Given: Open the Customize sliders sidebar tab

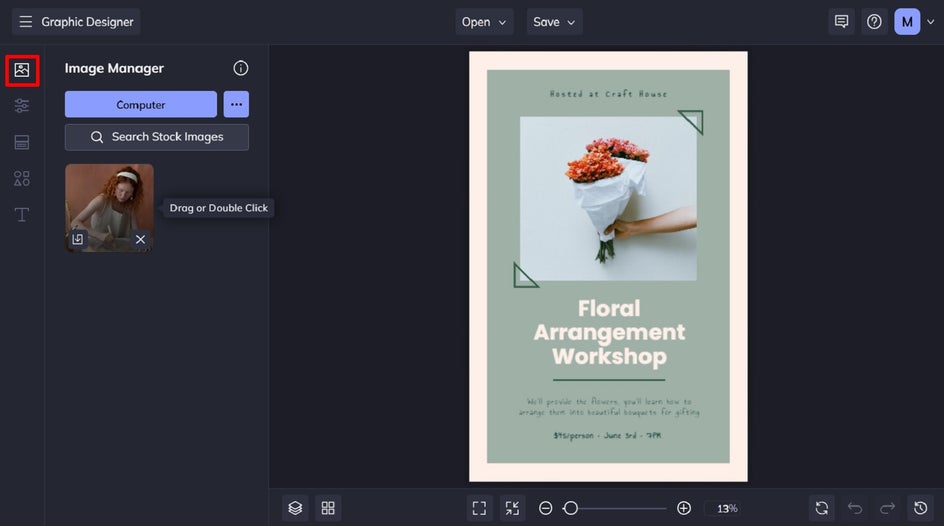Looking at the screenshot, I should point(22,106).
